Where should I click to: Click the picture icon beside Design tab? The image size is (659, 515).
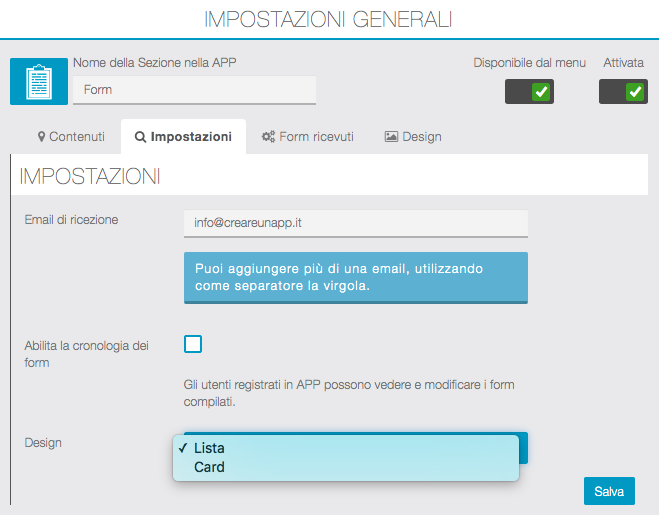point(391,137)
